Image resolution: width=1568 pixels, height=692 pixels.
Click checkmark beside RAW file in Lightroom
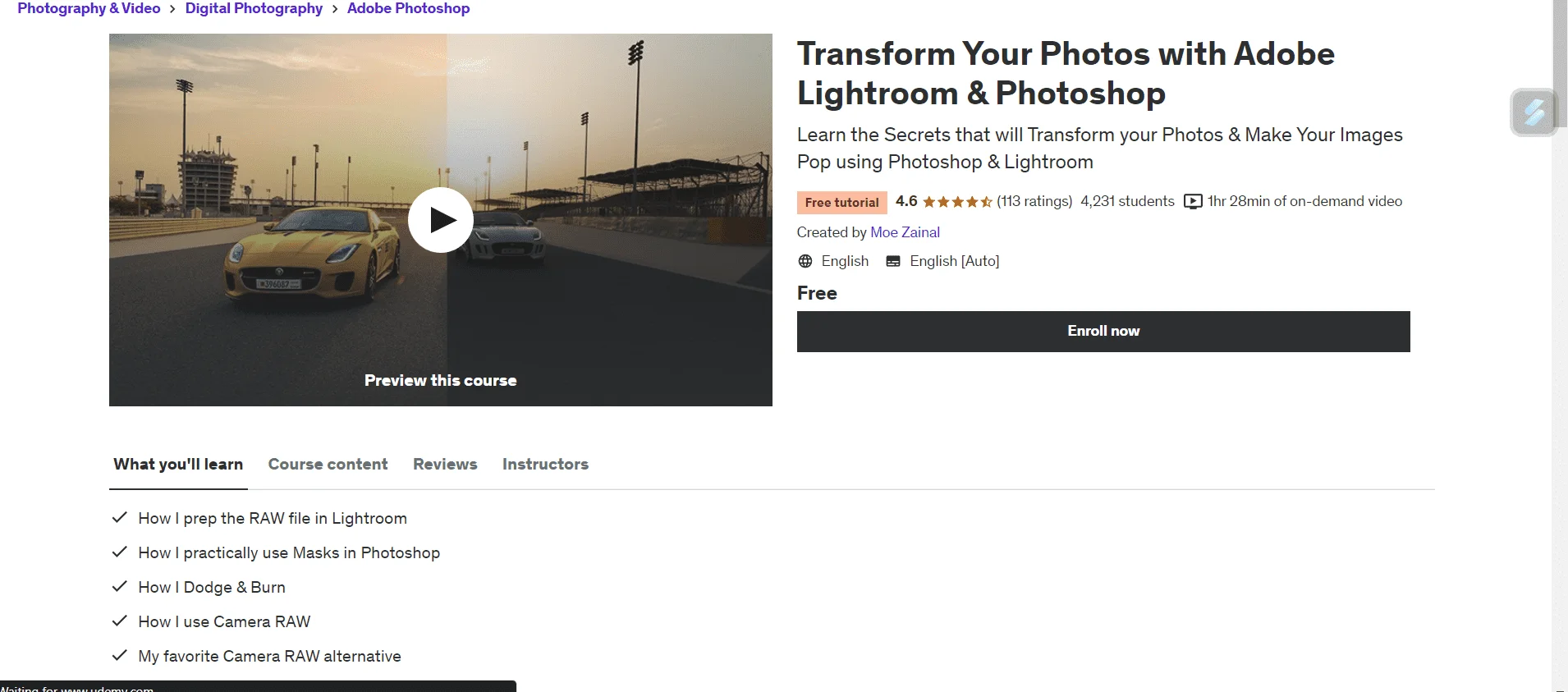120,517
